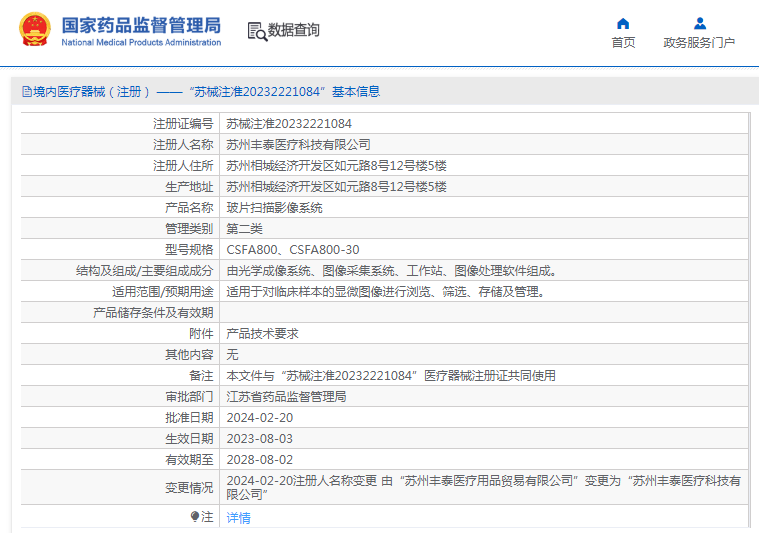Click the 其他内容 label
This screenshot has width=759, height=533.
pyautogui.click(x=189, y=354)
